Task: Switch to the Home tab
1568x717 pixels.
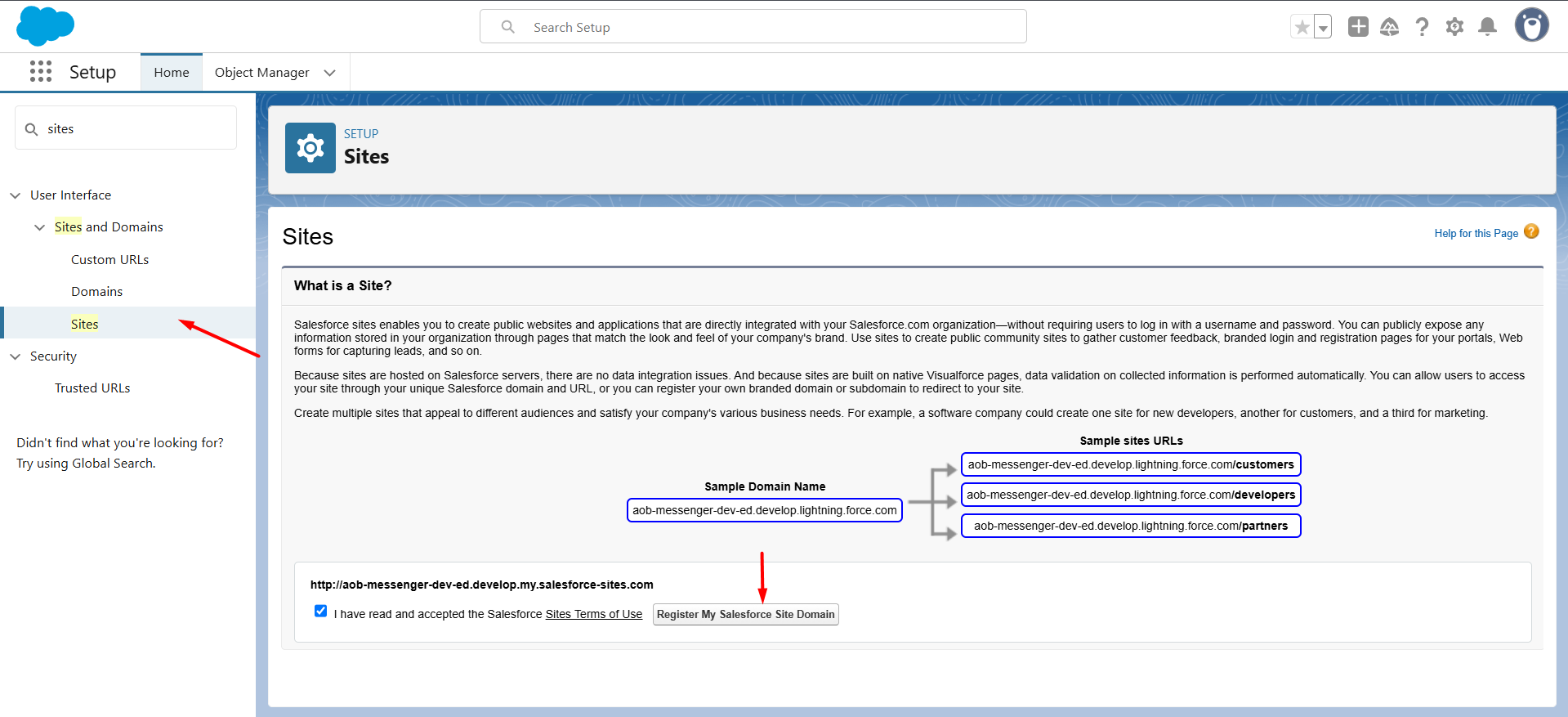Action: coord(172,73)
